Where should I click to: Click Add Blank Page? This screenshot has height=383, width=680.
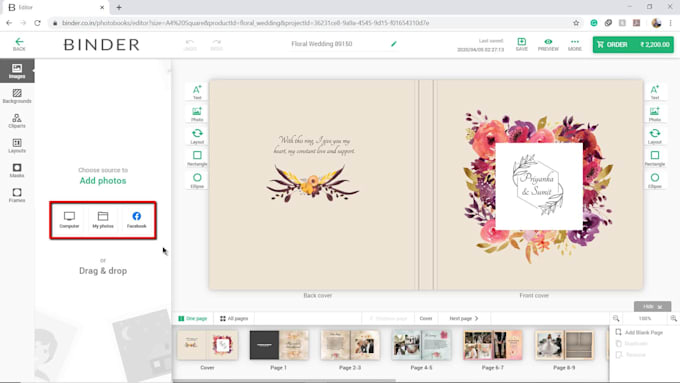[x=639, y=332]
